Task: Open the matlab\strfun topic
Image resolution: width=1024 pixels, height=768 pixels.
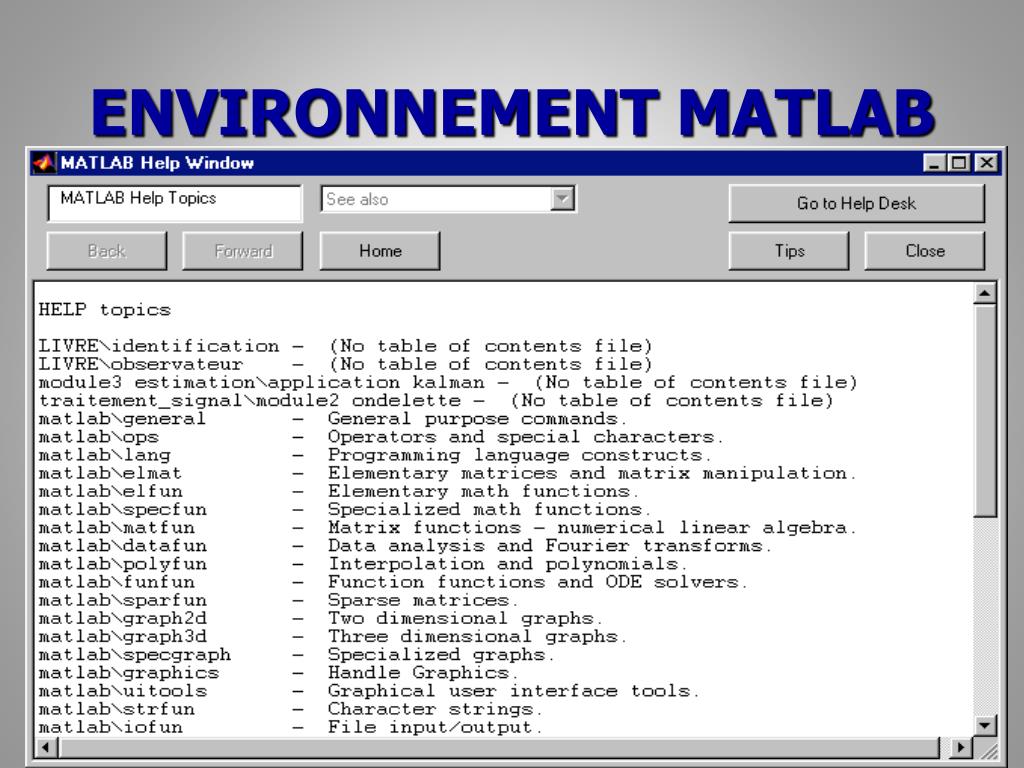Action: (x=116, y=709)
